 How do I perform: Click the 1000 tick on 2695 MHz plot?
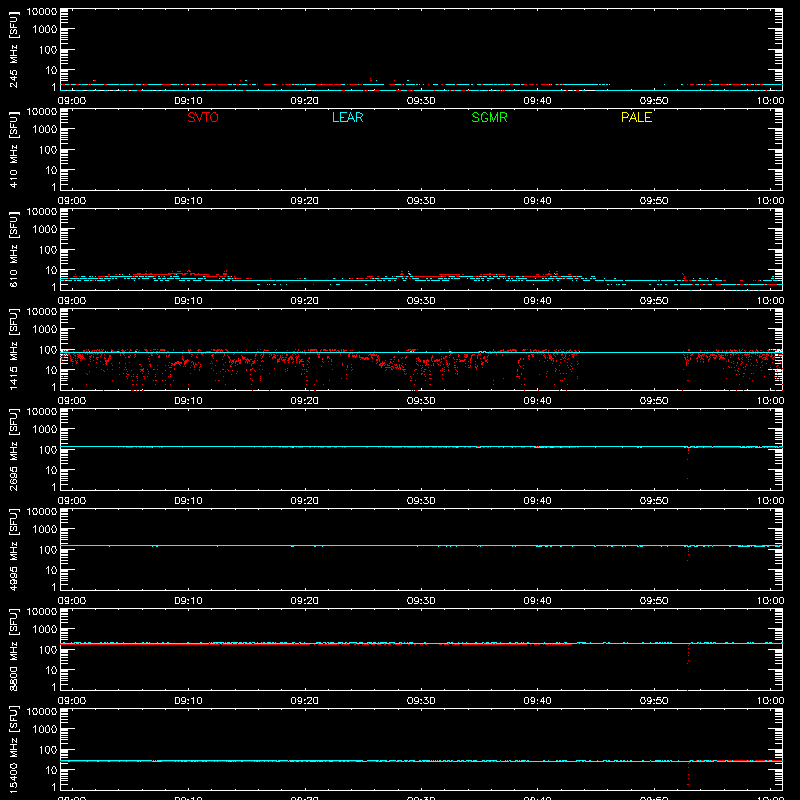[45, 429]
